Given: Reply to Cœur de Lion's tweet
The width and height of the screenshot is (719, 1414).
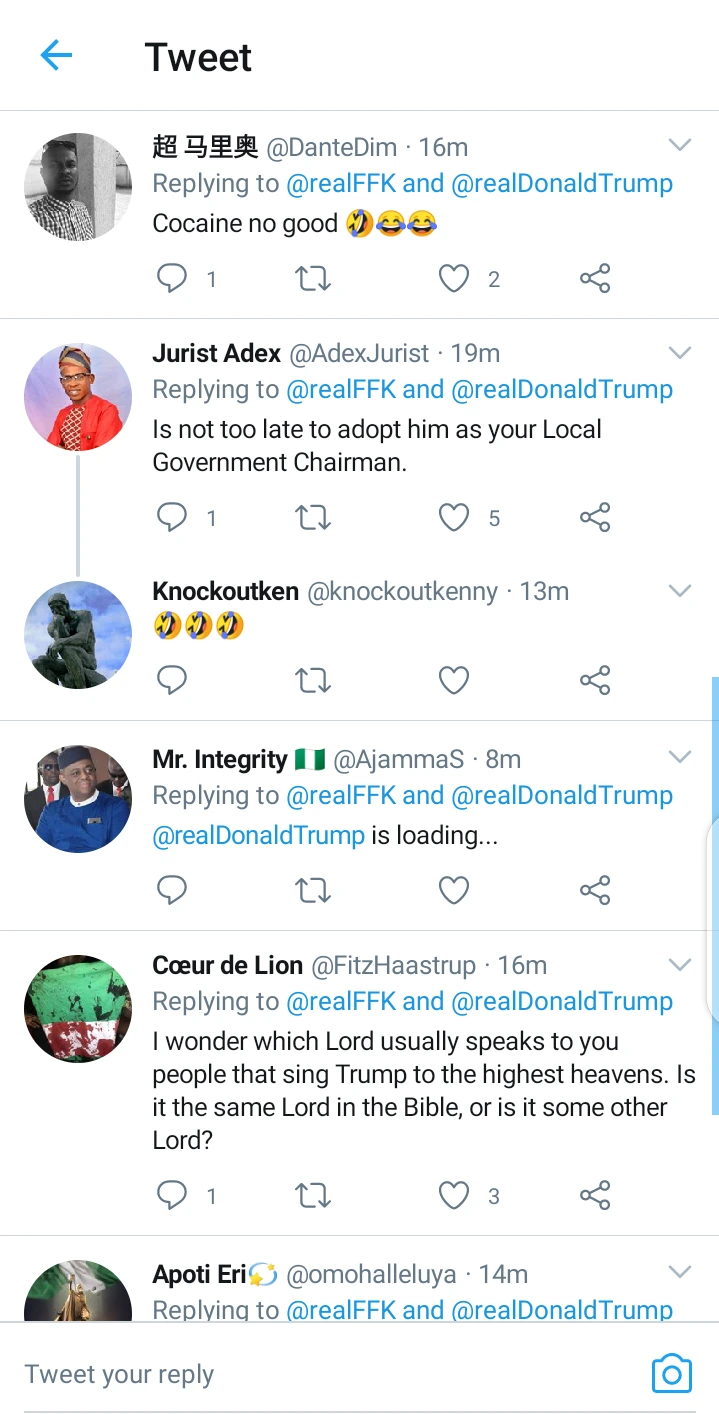Looking at the screenshot, I should [172, 1195].
